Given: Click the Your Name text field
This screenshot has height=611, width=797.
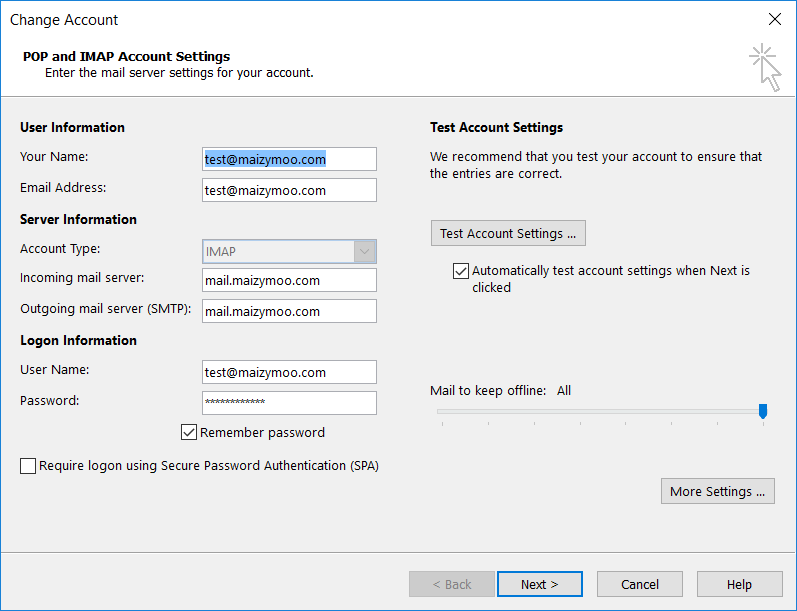Looking at the screenshot, I should pos(289,159).
